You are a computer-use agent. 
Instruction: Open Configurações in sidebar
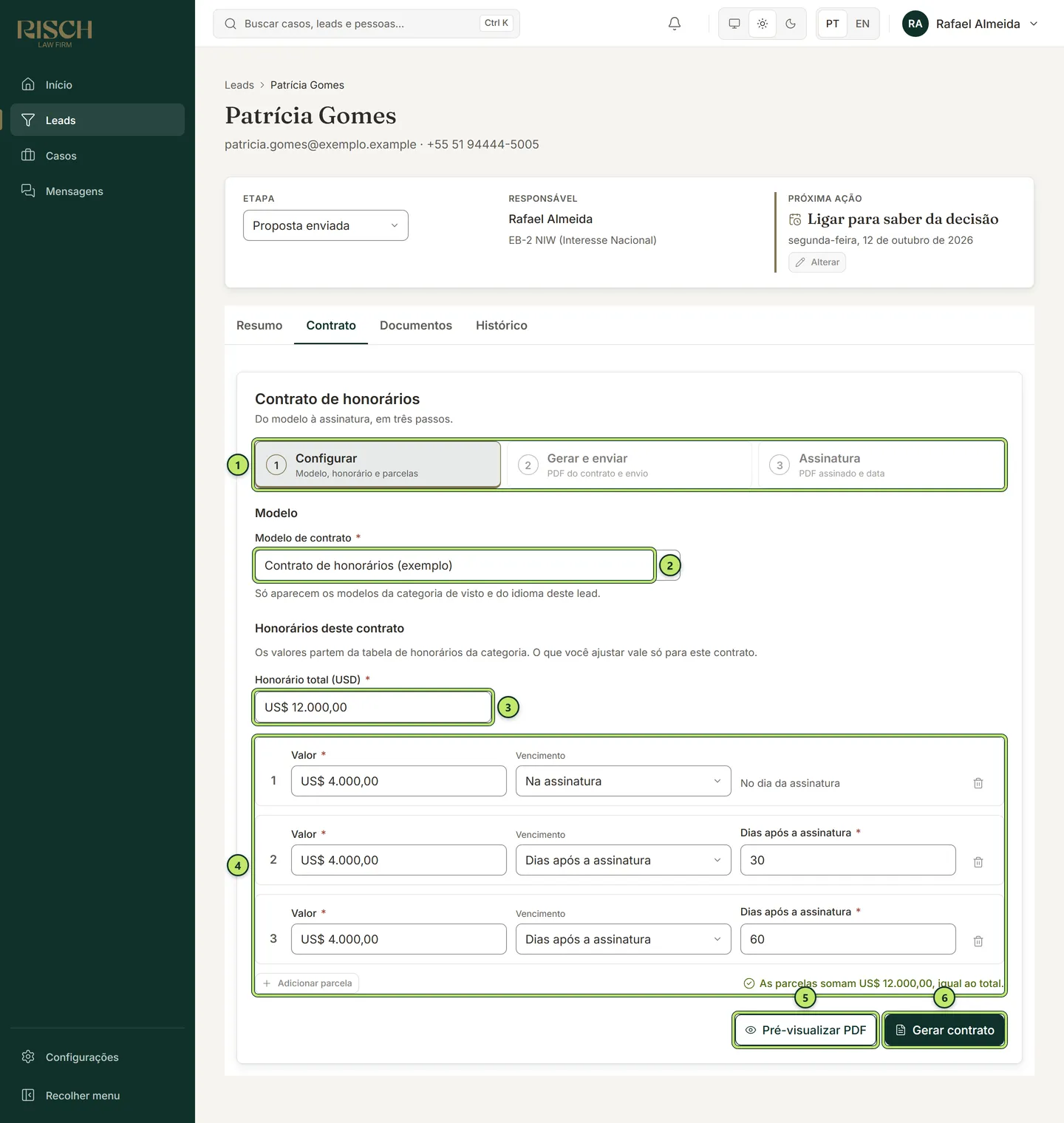coord(98,1057)
